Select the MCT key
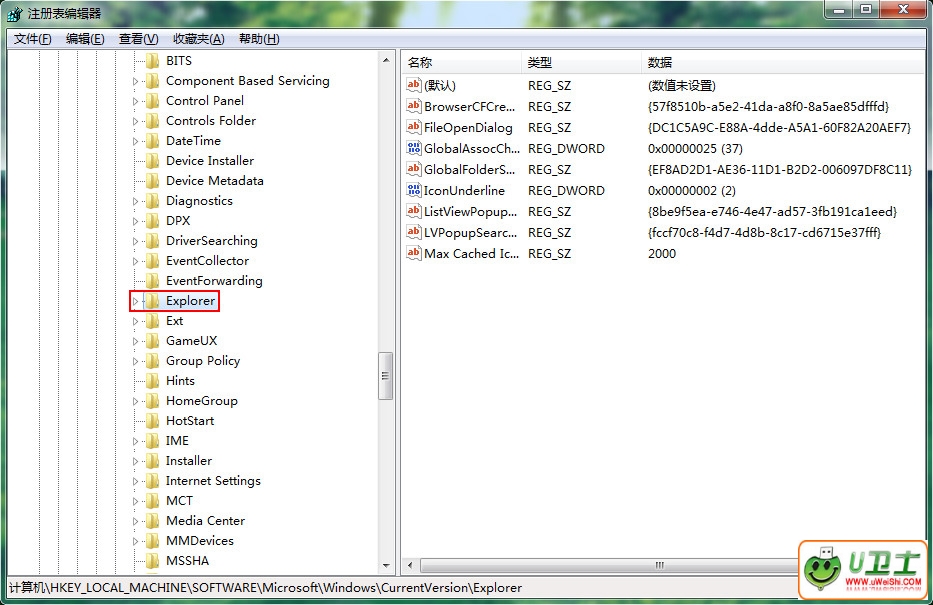The width and height of the screenshot is (933, 605). pos(179,501)
